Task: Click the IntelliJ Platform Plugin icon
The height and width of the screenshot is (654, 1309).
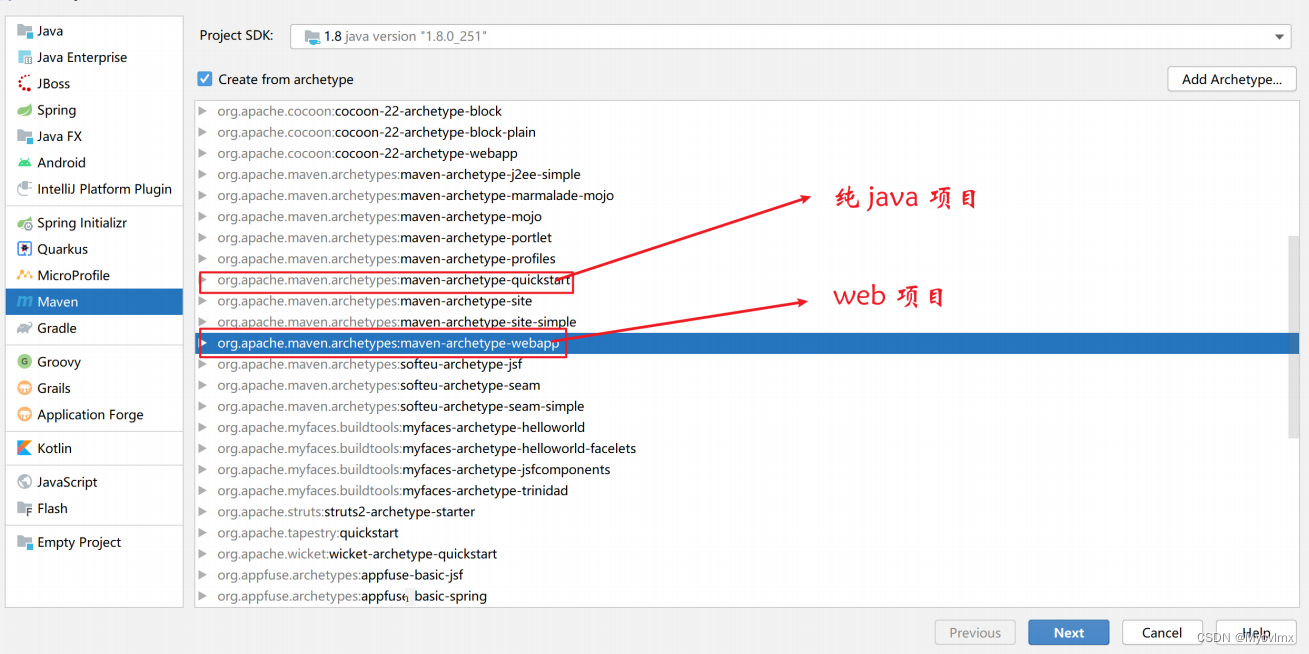Action: coord(25,189)
